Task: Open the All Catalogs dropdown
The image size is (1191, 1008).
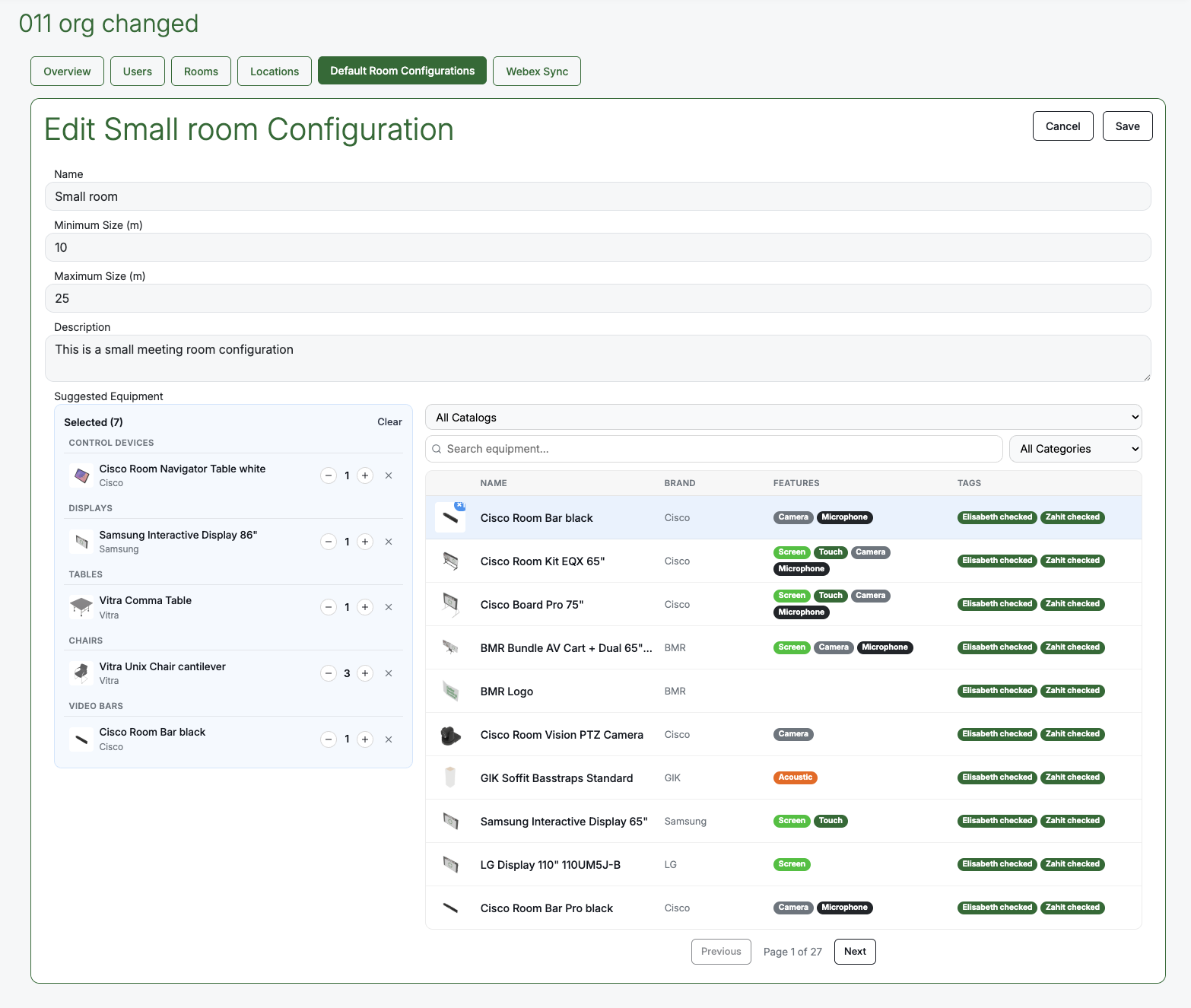Action: 783,417
